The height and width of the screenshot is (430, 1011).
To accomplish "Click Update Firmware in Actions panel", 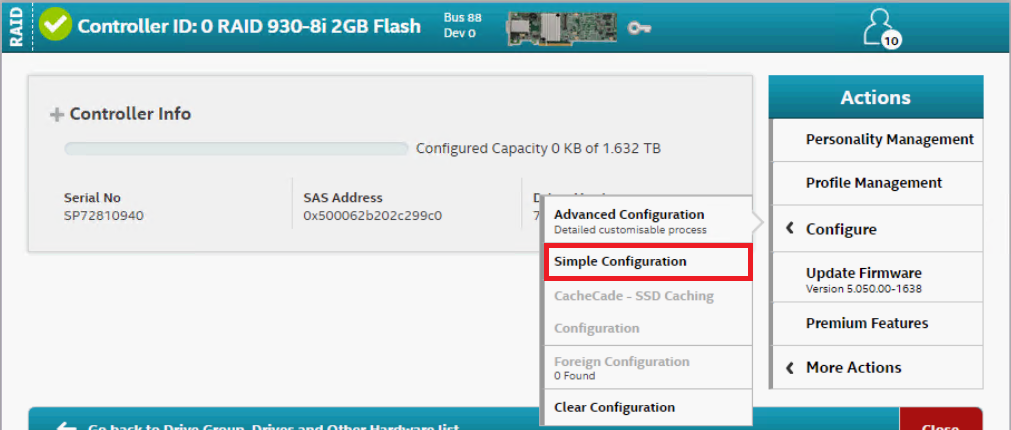I will 863,273.
